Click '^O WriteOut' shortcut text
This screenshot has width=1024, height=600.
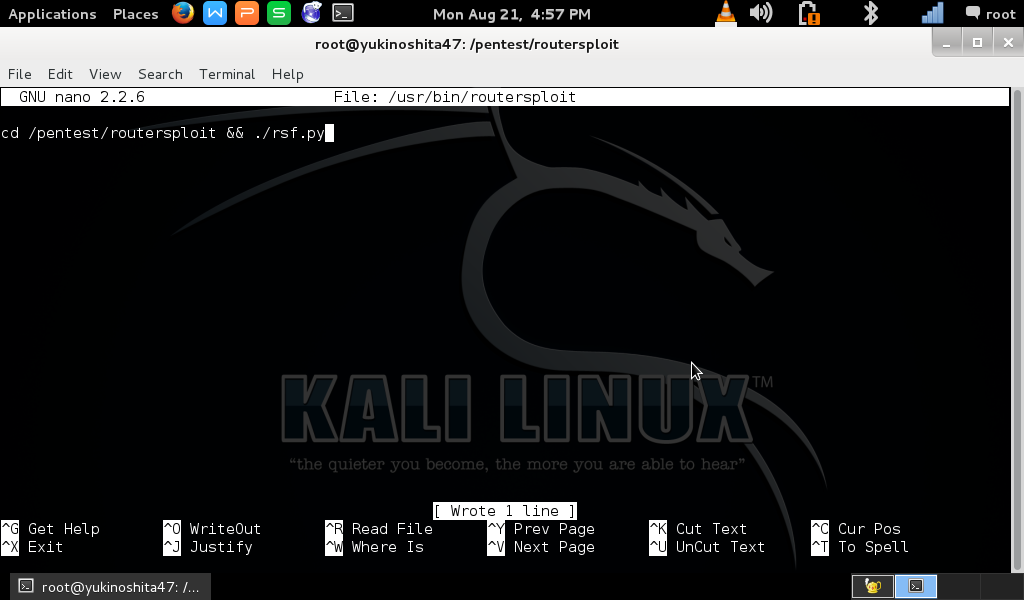(x=212, y=529)
